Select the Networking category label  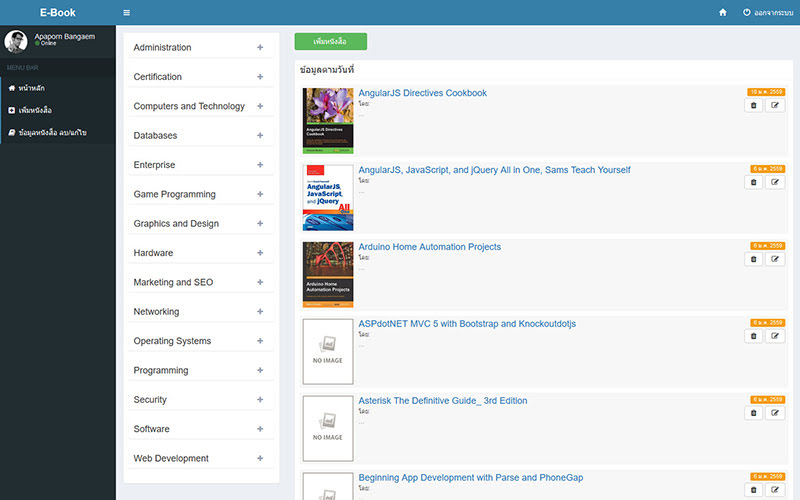point(156,312)
